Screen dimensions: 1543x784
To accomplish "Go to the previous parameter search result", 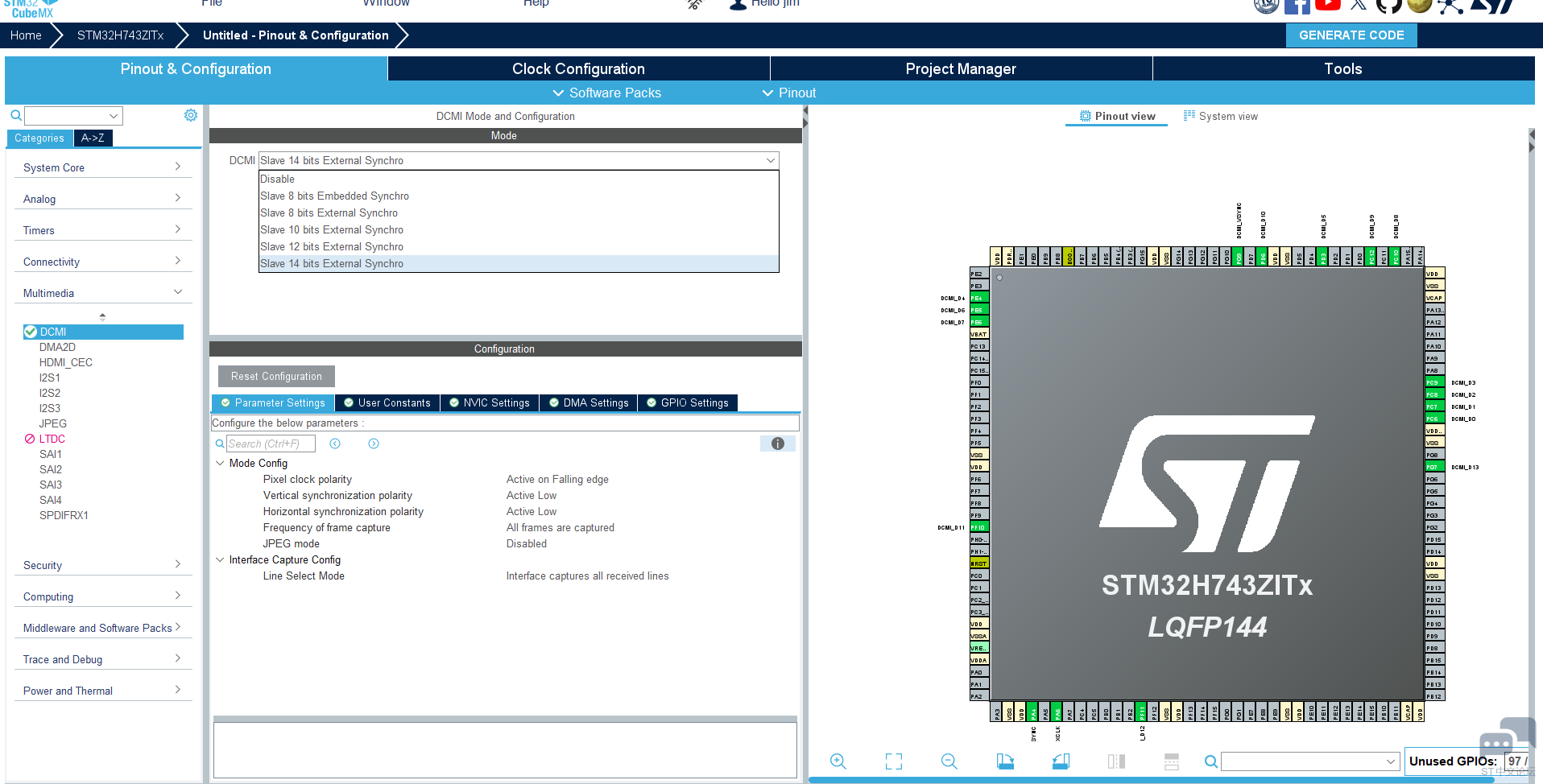I will (335, 444).
